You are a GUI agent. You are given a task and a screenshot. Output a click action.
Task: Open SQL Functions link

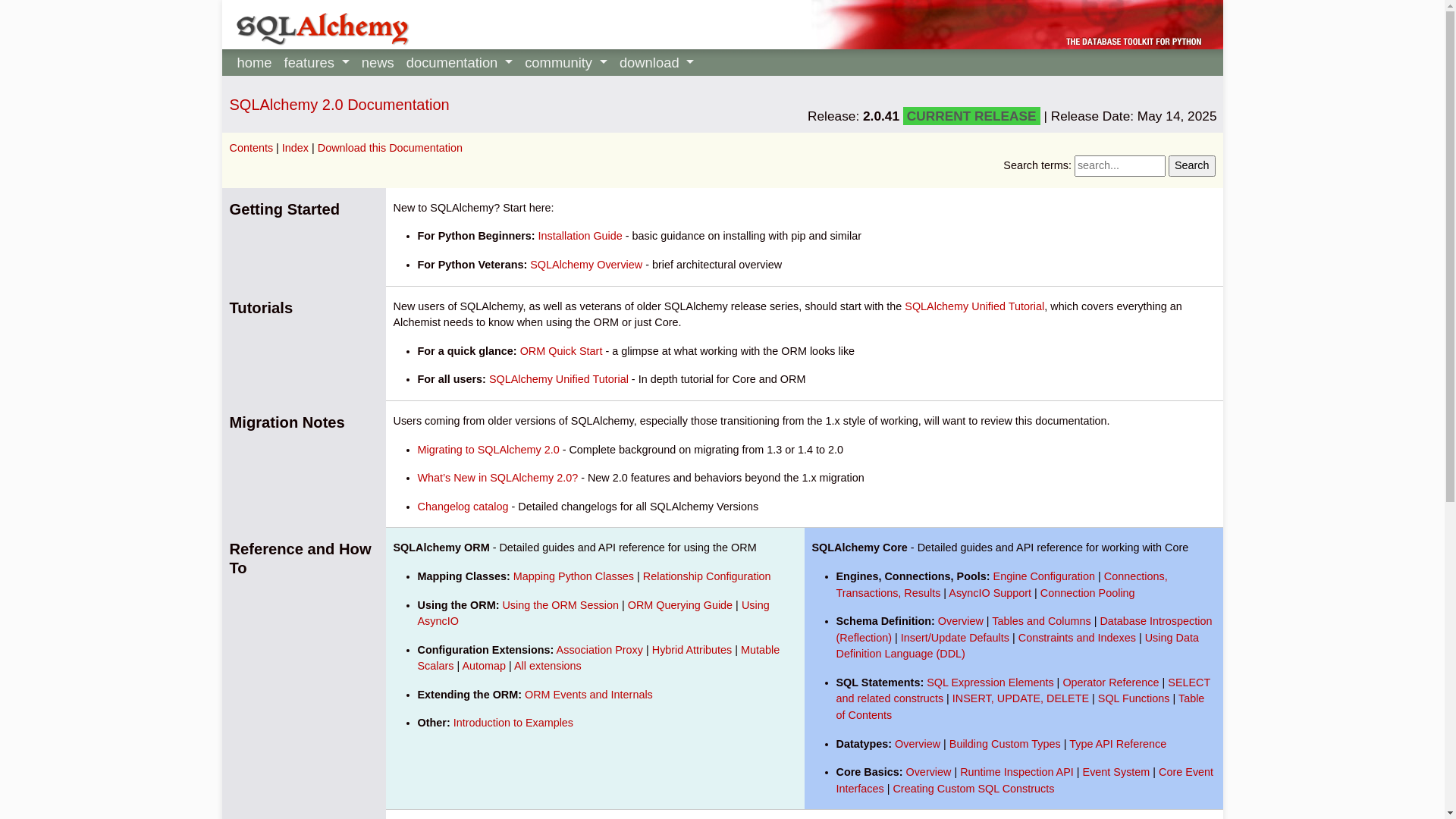[1134, 698]
